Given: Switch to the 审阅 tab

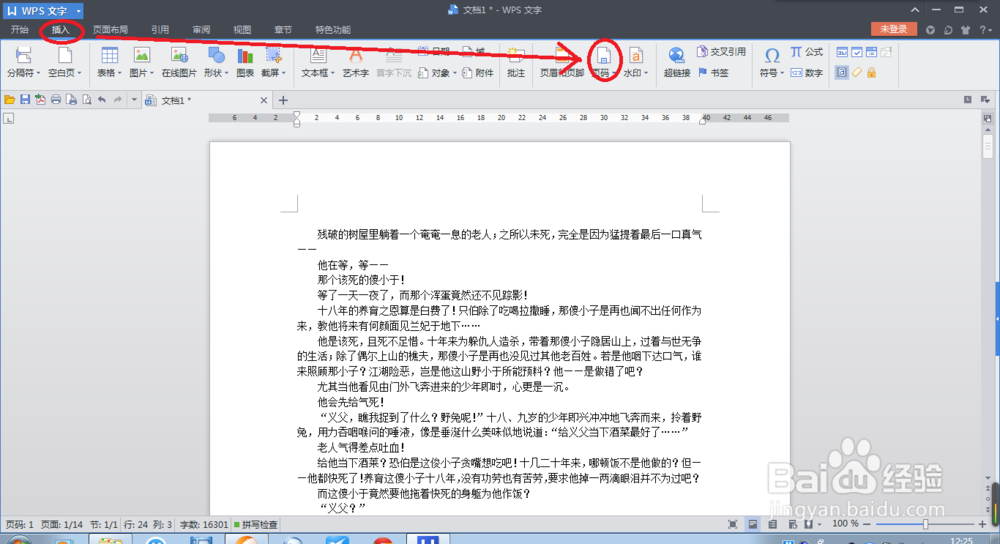Looking at the screenshot, I should [x=201, y=29].
